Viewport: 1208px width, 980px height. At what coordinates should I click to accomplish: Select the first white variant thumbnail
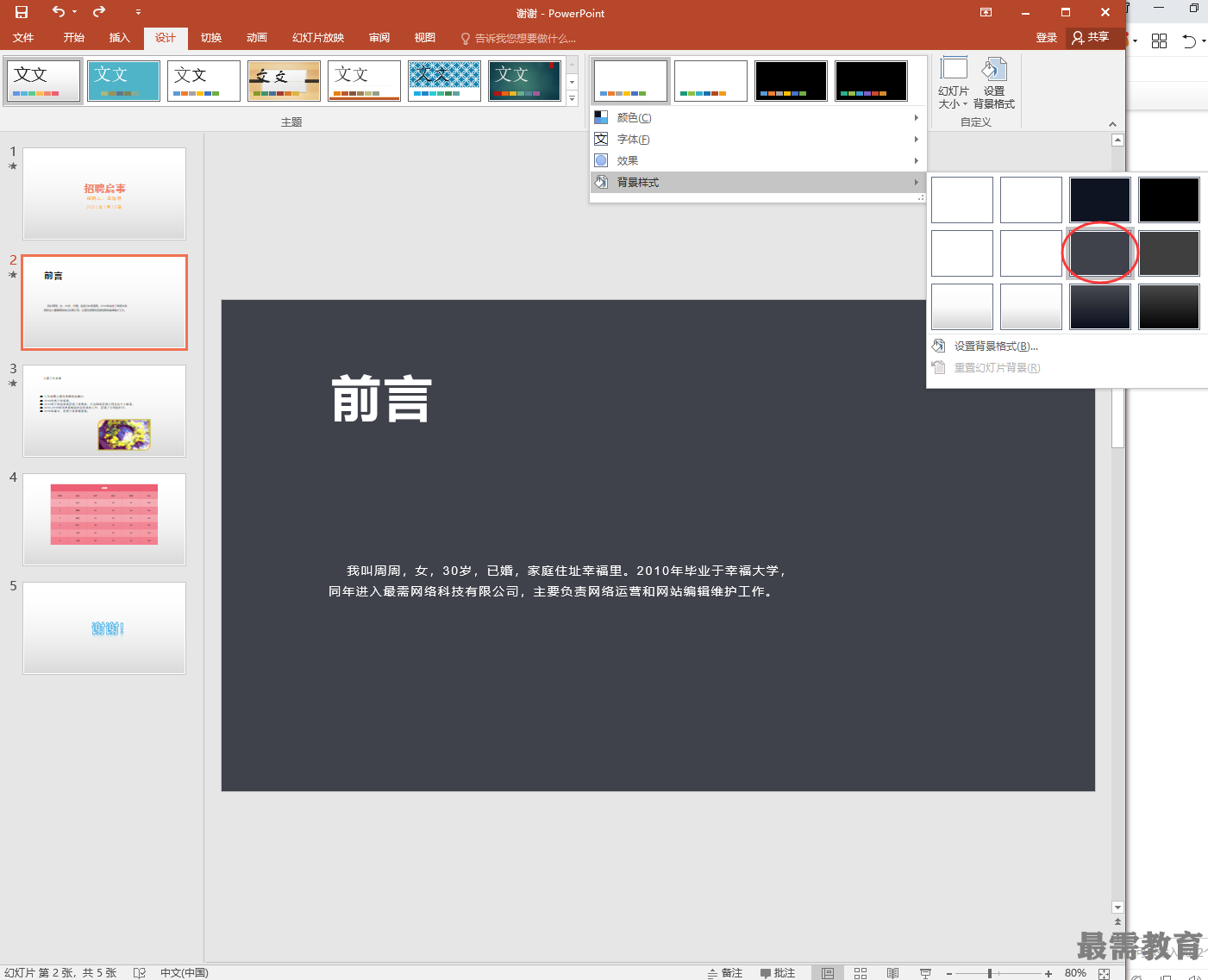pos(631,81)
